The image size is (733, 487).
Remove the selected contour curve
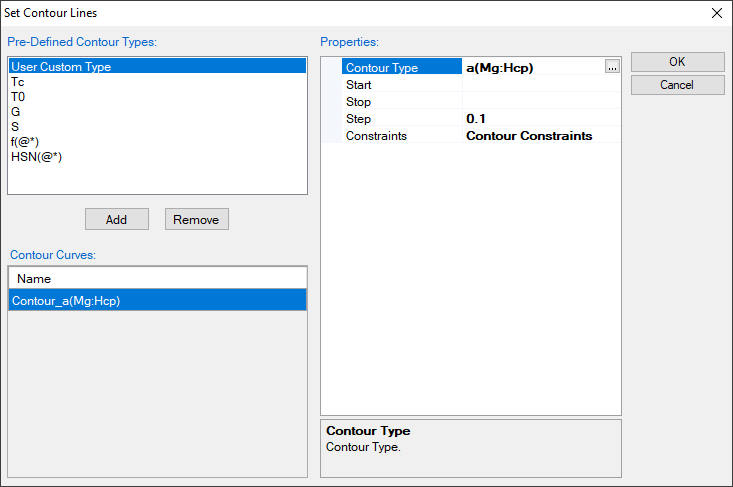tap(197, 219)
